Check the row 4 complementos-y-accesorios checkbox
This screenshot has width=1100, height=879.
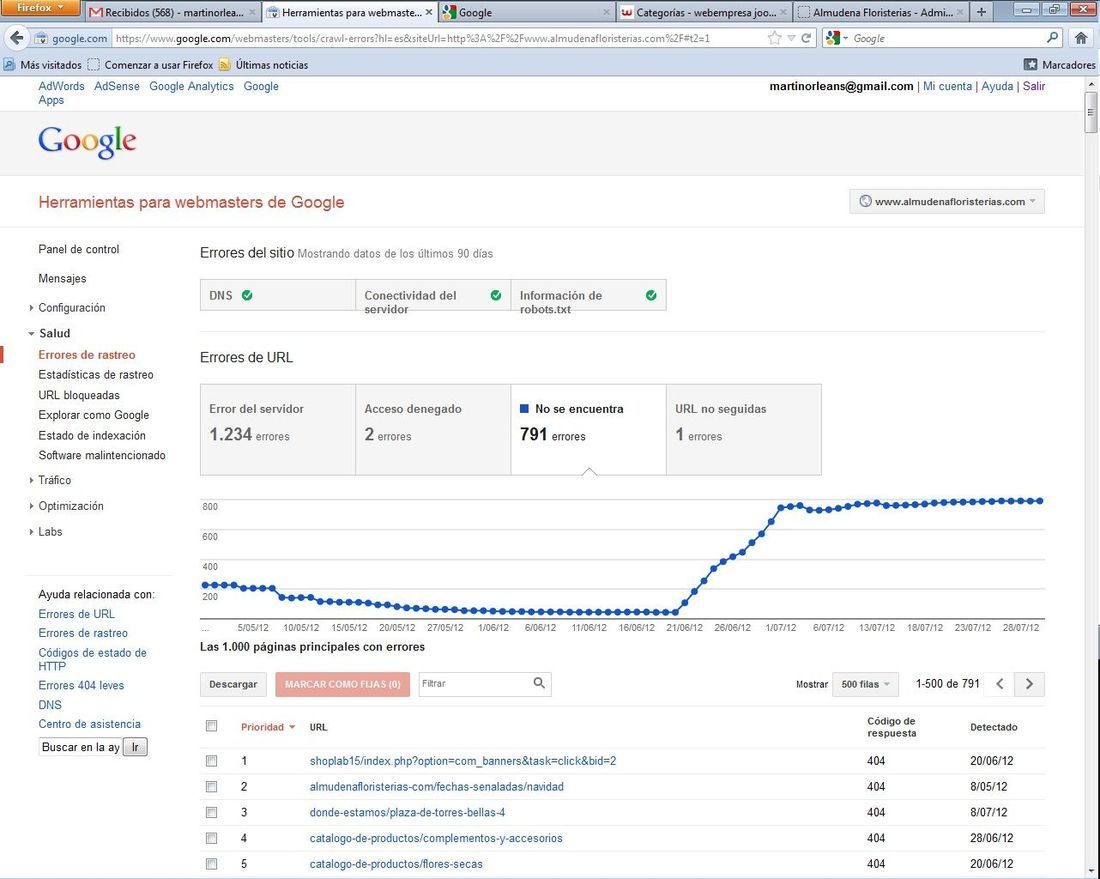[211, 838]
